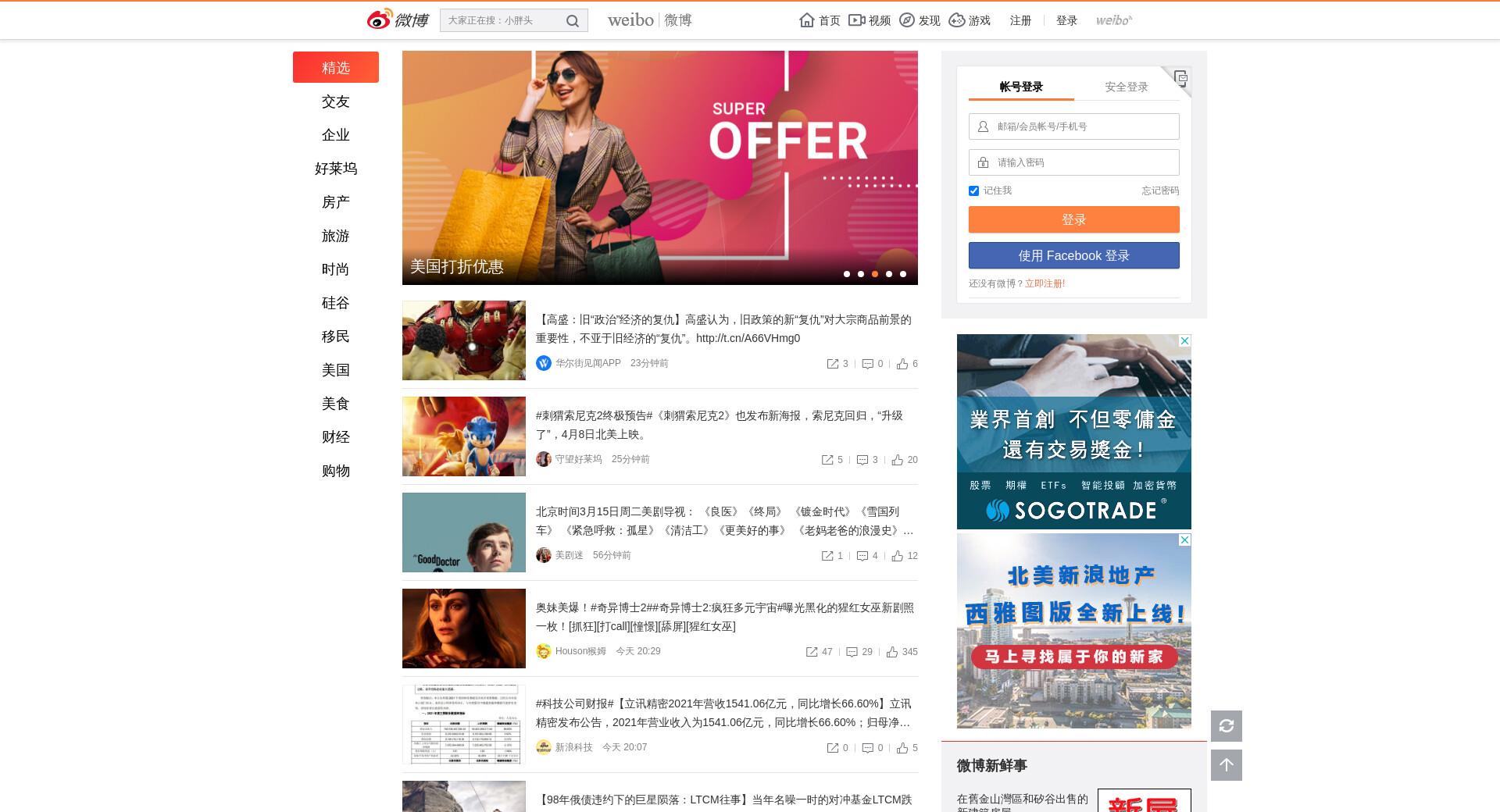Image resolution: width=1500 pixels, height=812 pixels.
Task: Open the games (游戏) controller icon
Action: tap(957, 20)
